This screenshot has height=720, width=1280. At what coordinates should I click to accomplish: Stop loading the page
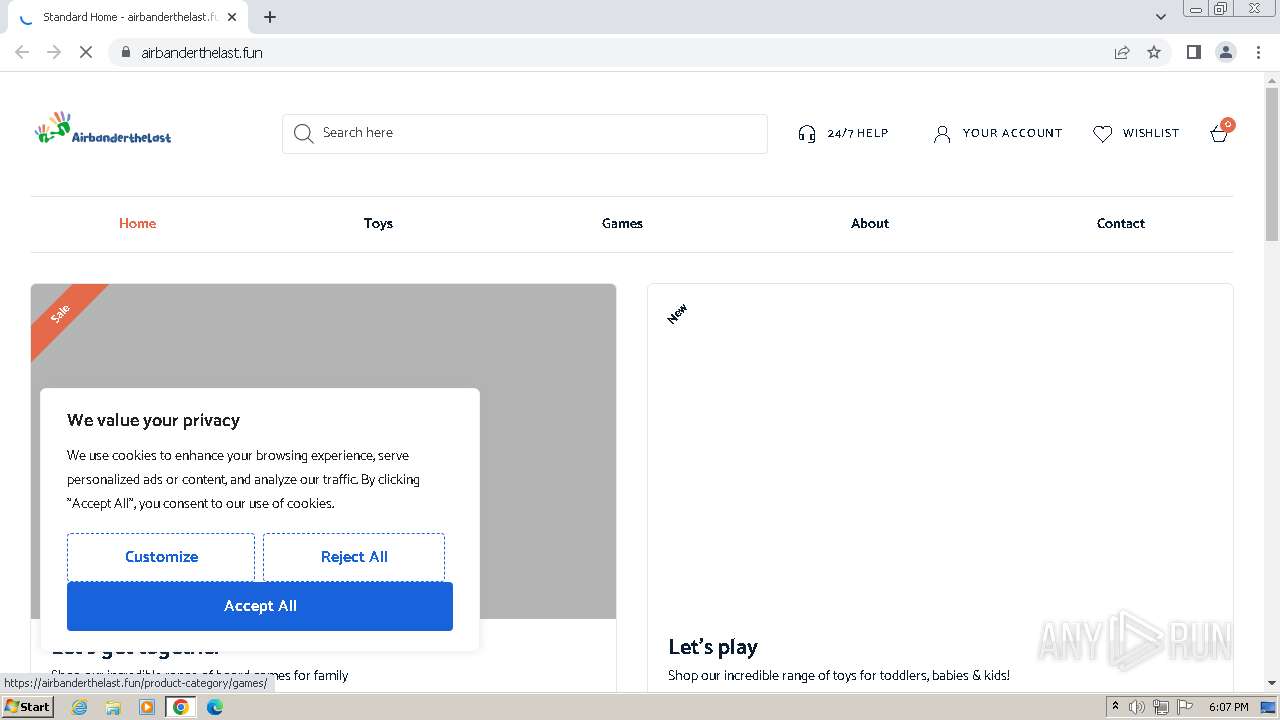click(x=86, y=52)
